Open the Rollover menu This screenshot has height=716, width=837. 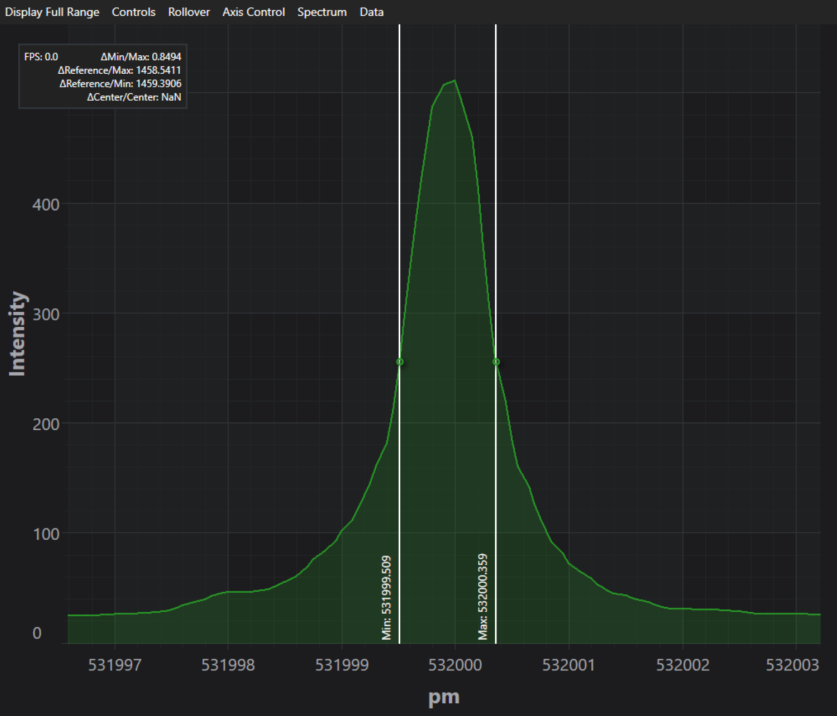coord(189,12)
